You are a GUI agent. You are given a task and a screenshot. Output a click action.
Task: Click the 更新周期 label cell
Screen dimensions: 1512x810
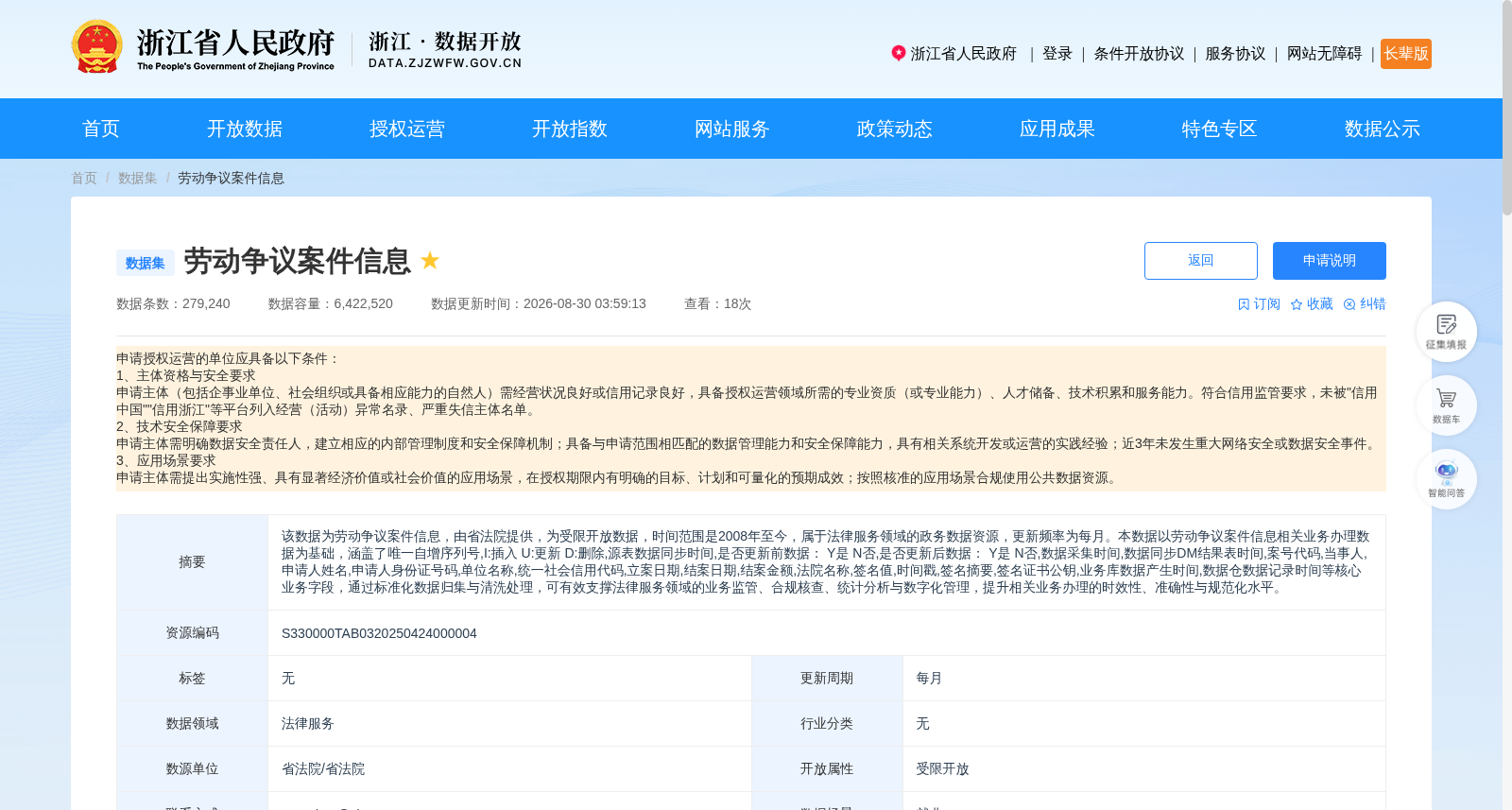click(x=827, y=679)
